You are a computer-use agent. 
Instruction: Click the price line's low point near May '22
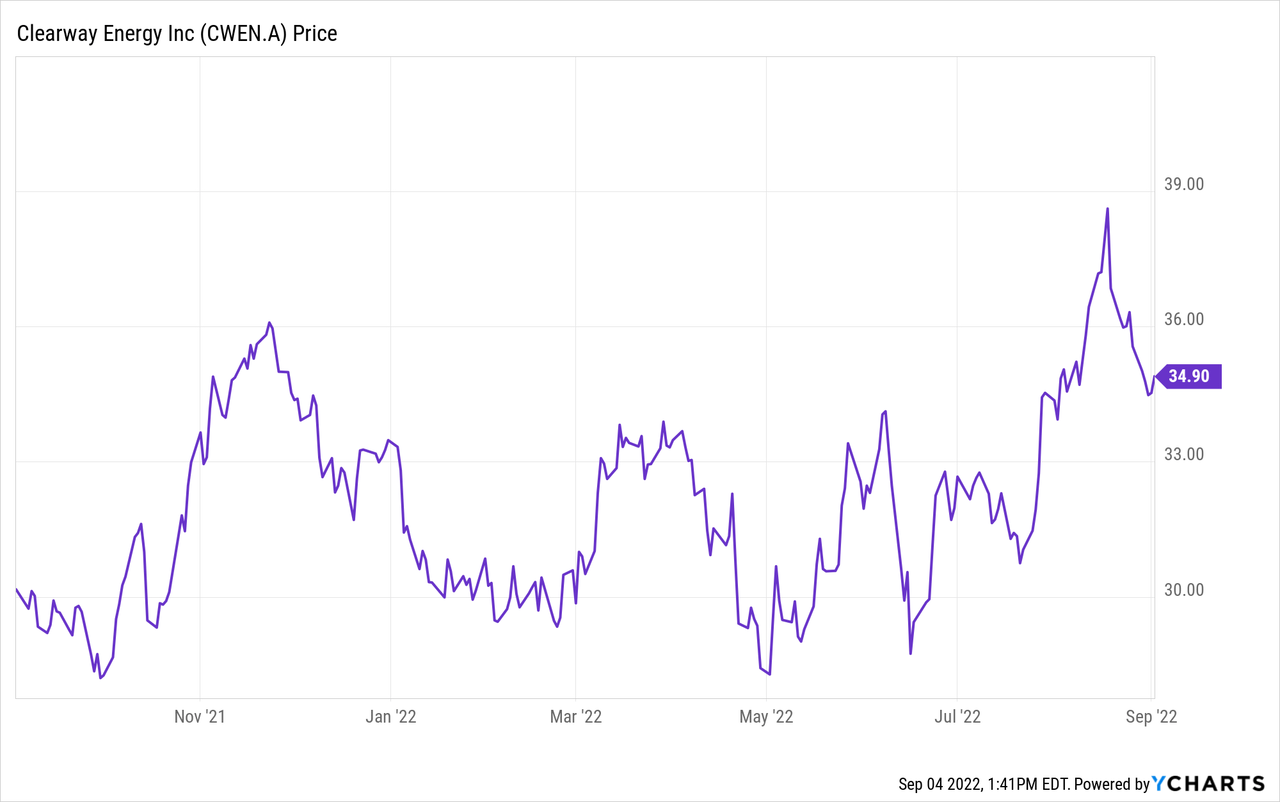click(x=769, y=674)
